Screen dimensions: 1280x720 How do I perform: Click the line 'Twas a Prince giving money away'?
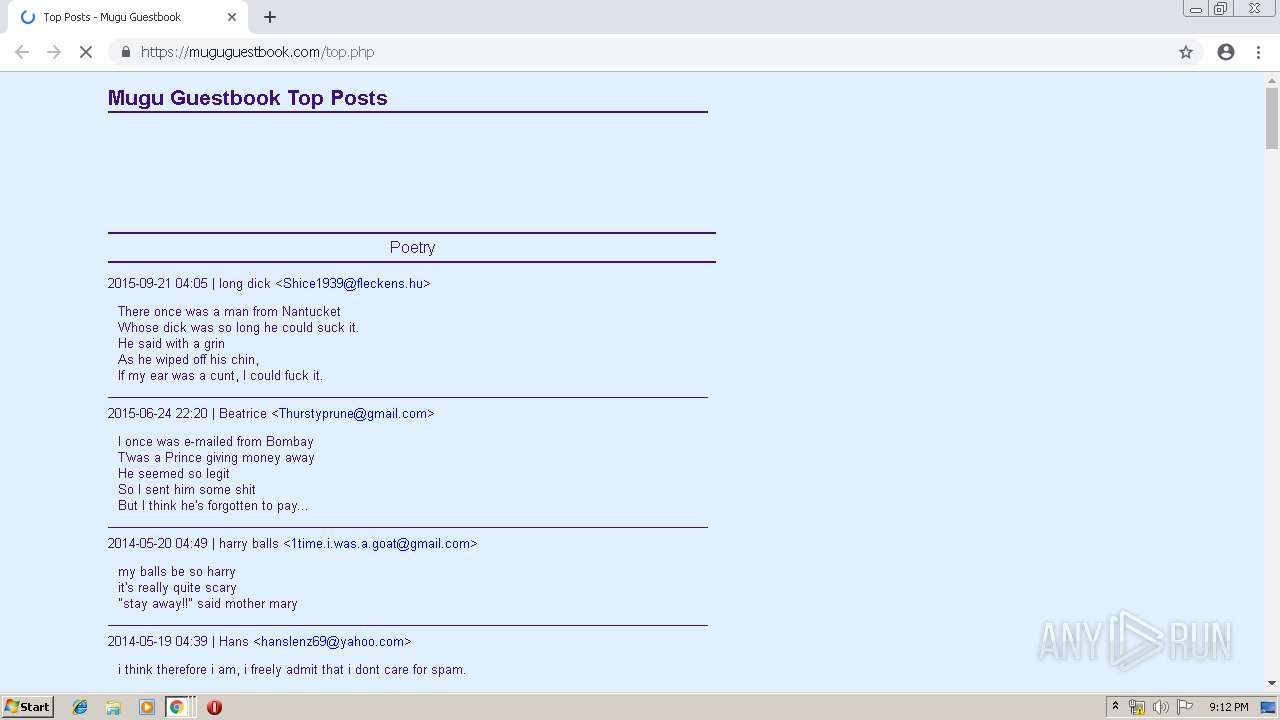216,457
